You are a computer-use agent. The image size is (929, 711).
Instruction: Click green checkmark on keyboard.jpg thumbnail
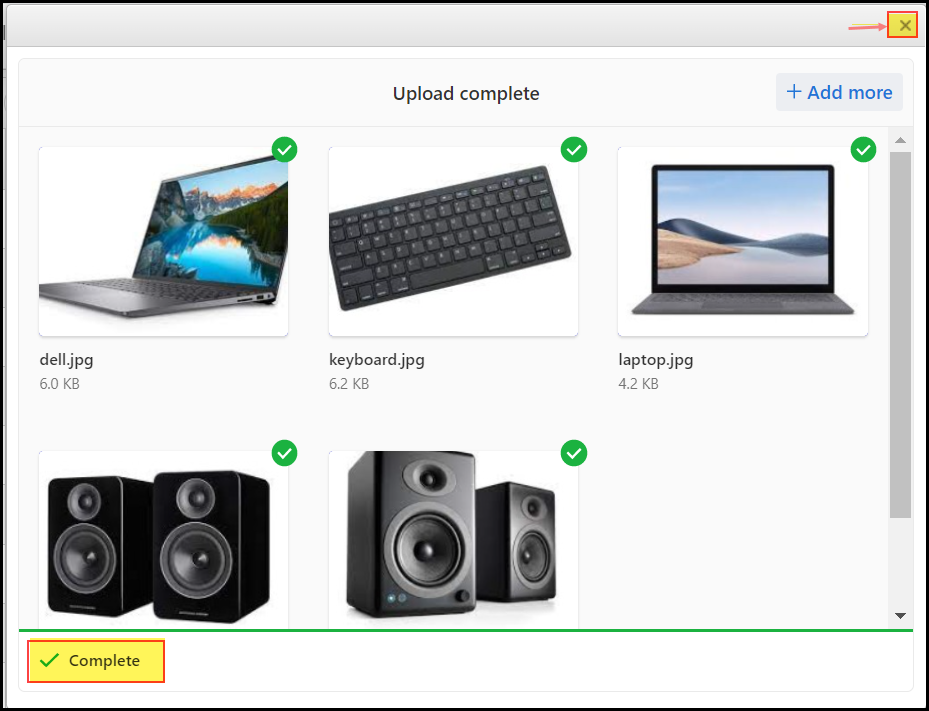point(574,149)
